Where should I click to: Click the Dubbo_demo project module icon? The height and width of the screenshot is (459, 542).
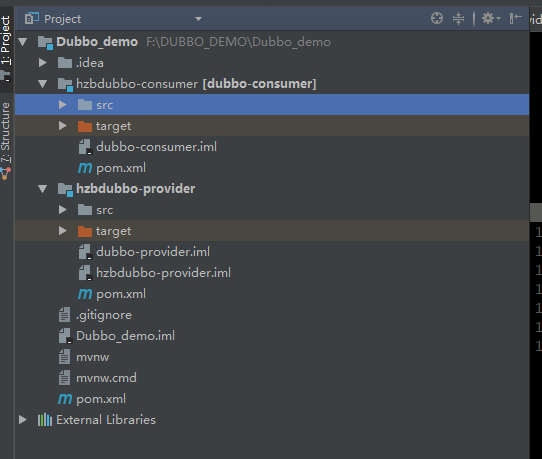coord(45,43)
